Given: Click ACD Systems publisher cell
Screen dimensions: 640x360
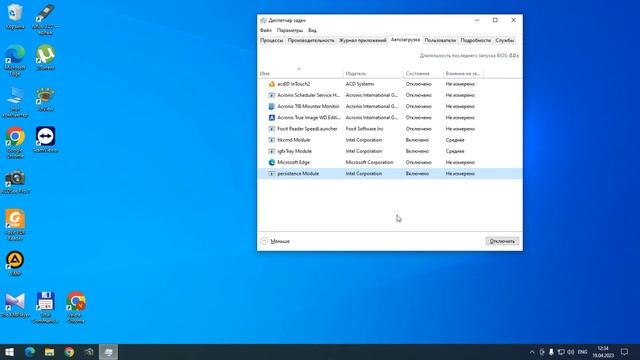Looking at the screenshot, I should 360,84.
